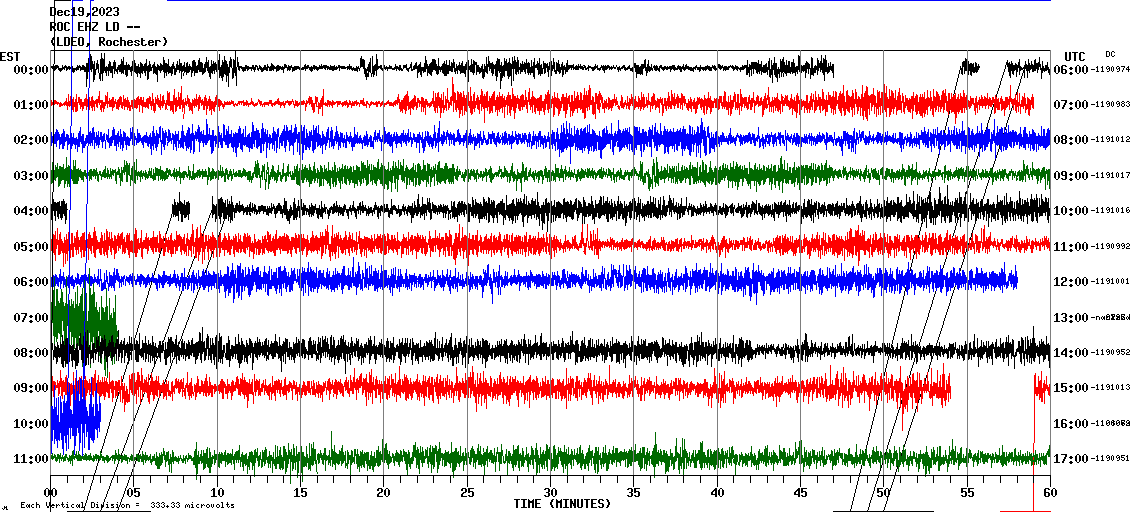Viewport: 1130px width, 519px height.
Task: Click the large green burst in 07:00 row
Action: pyautogui.click(x=85, y=315)
